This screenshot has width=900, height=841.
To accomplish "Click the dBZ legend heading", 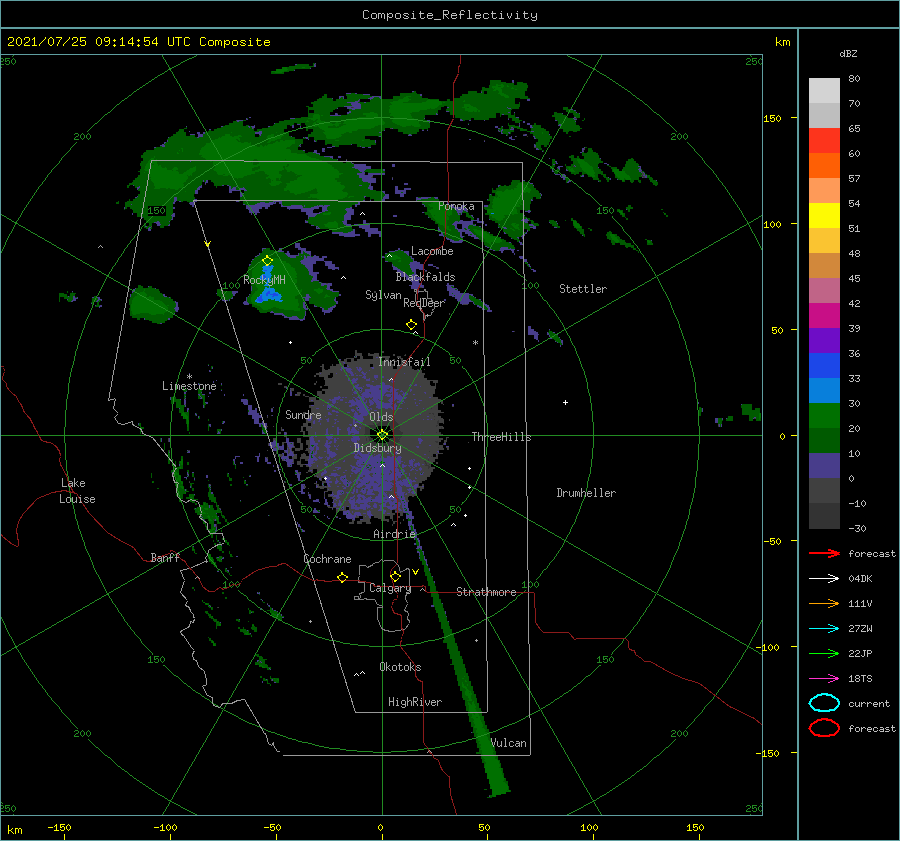I will pyautogui.click(x=848, y=53).
